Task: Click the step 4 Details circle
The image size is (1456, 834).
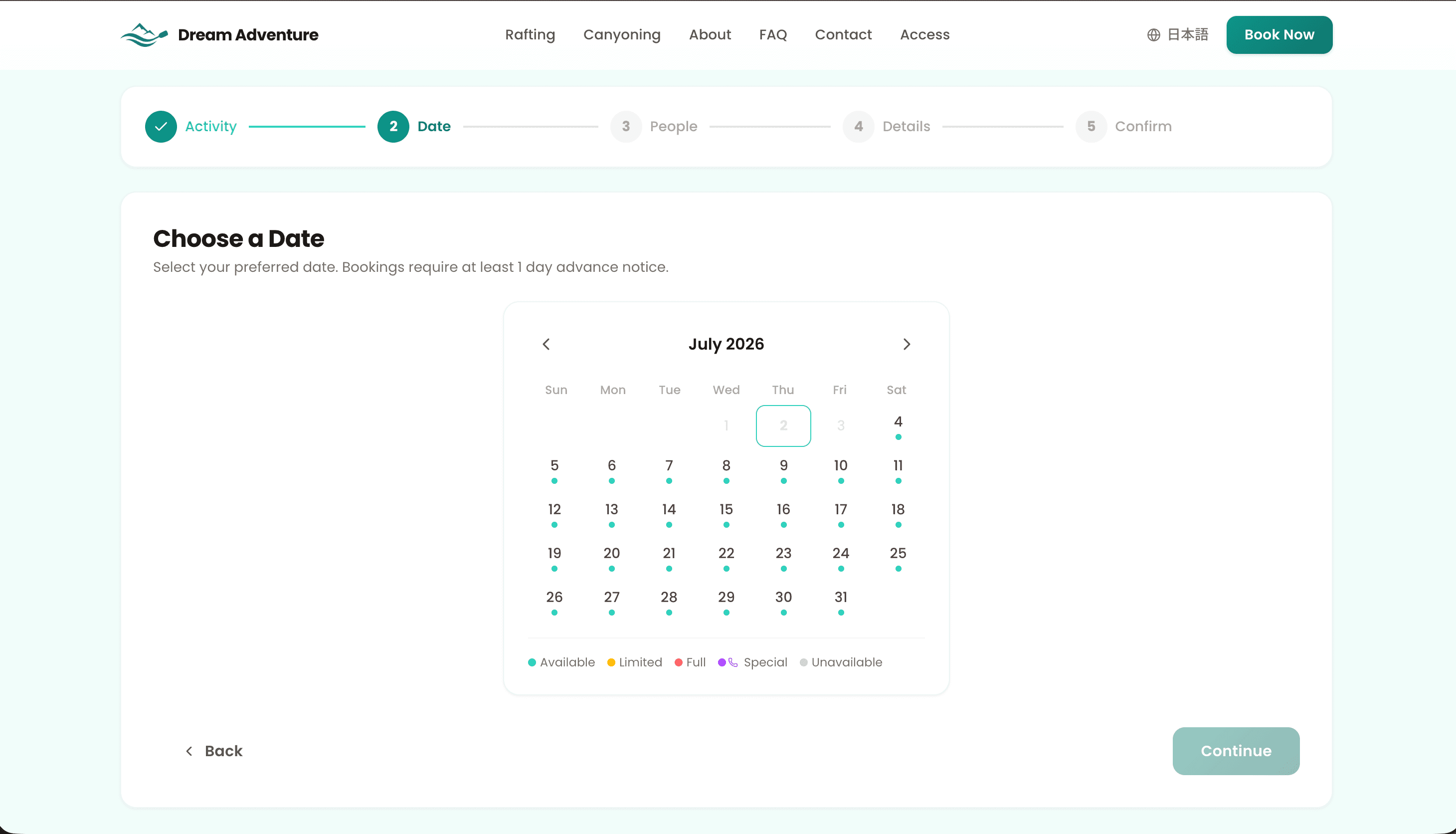Action: pos(858,127)
